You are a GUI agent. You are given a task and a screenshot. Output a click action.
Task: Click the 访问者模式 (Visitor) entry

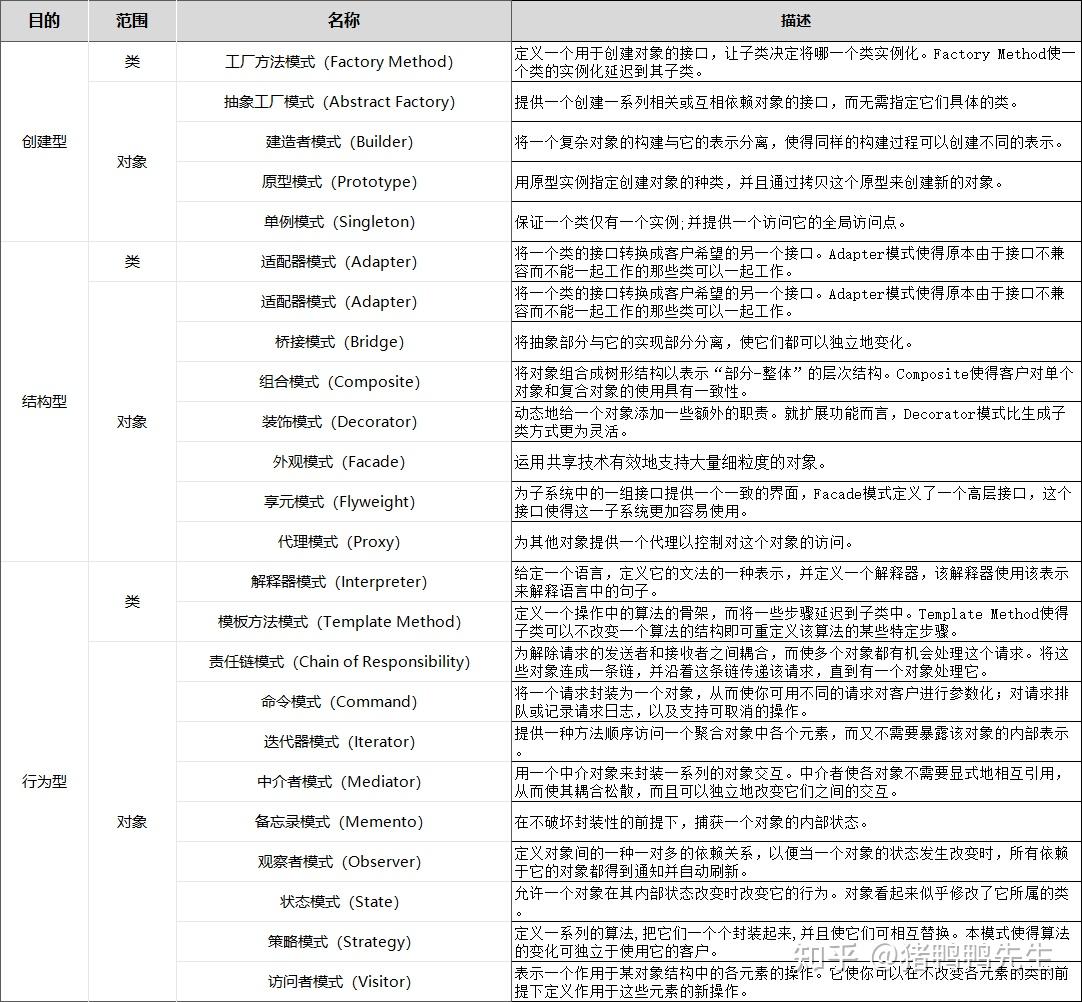[x=342, y=981]
